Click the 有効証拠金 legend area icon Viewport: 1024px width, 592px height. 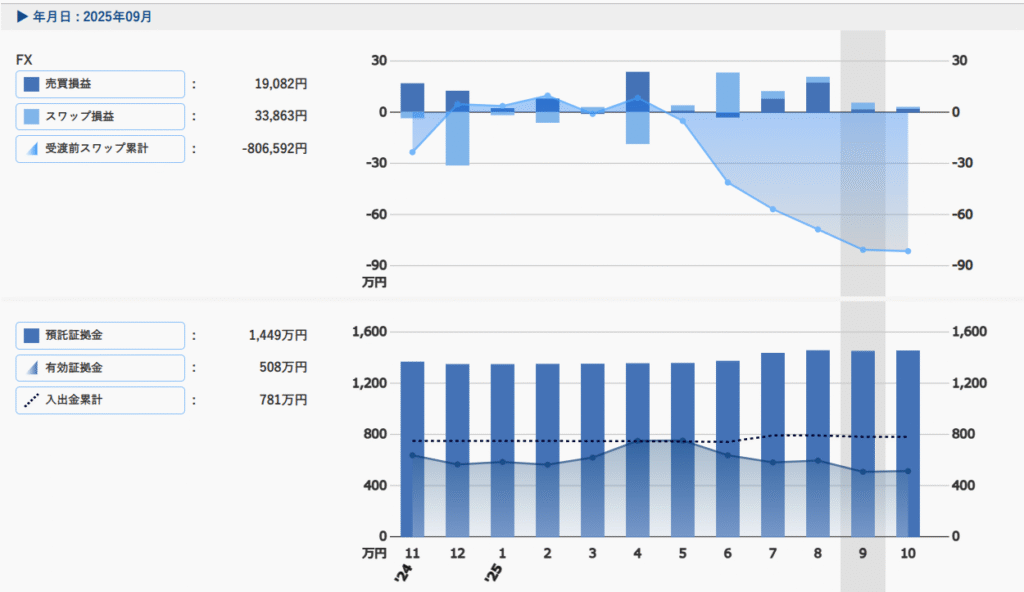[x=31, y=368]
